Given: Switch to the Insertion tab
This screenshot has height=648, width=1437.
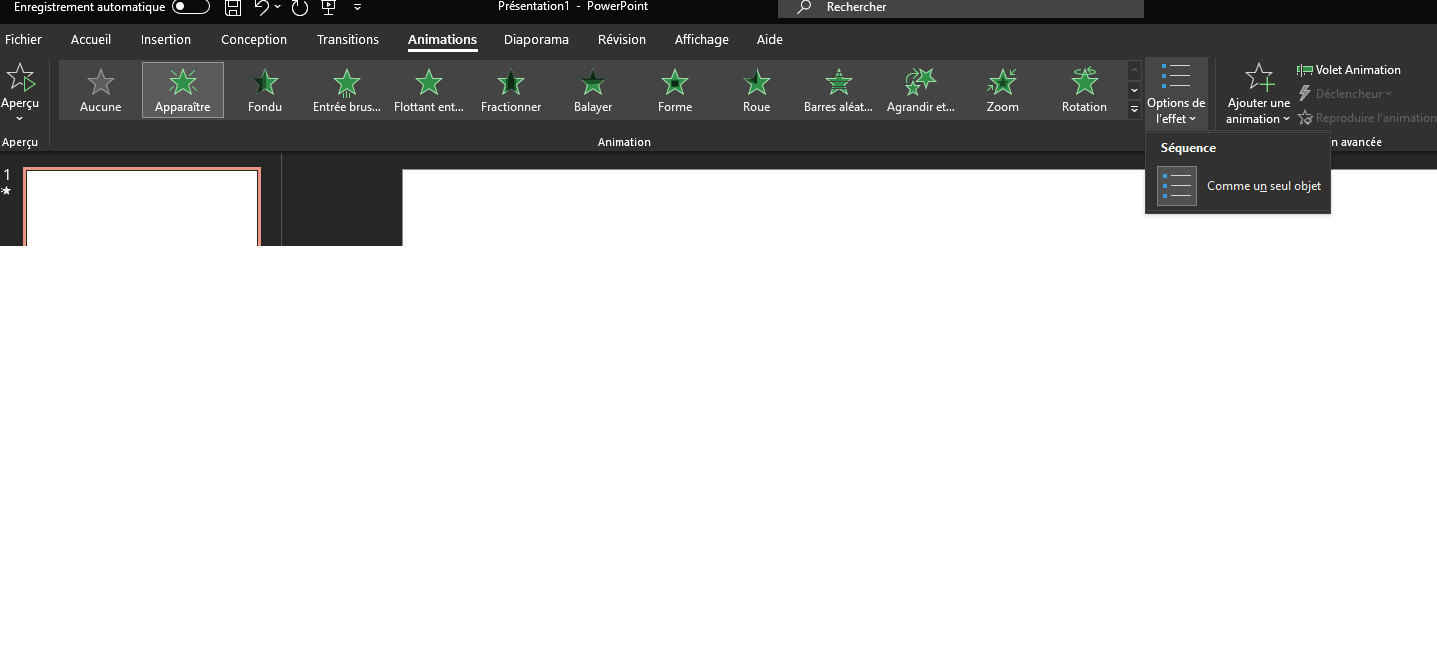Looking at the screenshot, I should pyautogui.click(x=166, y=40).
